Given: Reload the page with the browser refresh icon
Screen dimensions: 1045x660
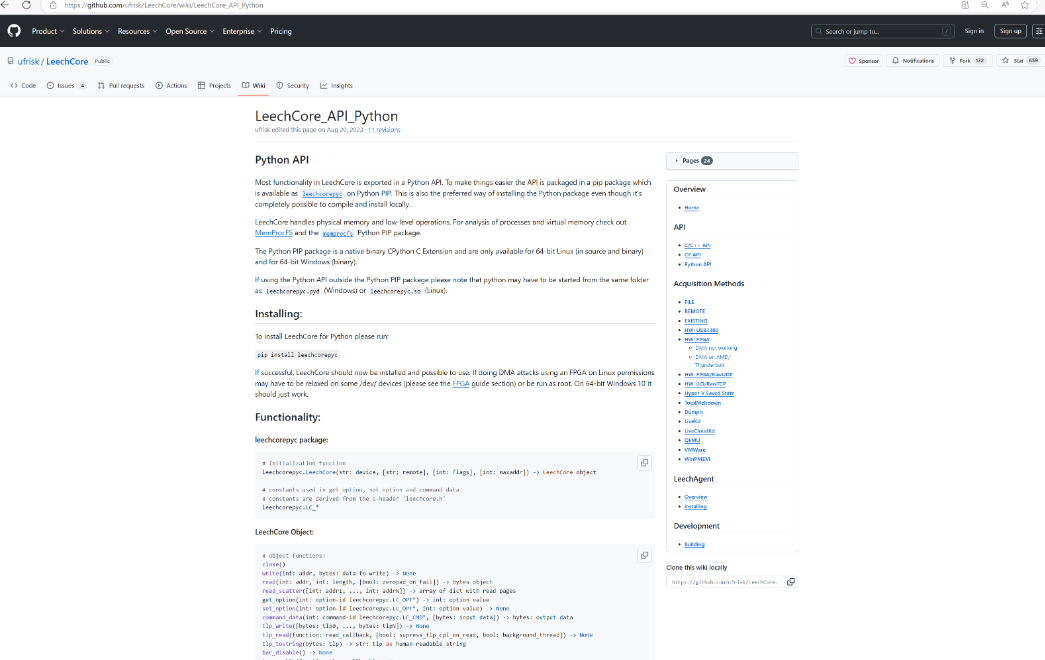Looking at the screenshot, I should pyautogui.click(x=26, y=5).
